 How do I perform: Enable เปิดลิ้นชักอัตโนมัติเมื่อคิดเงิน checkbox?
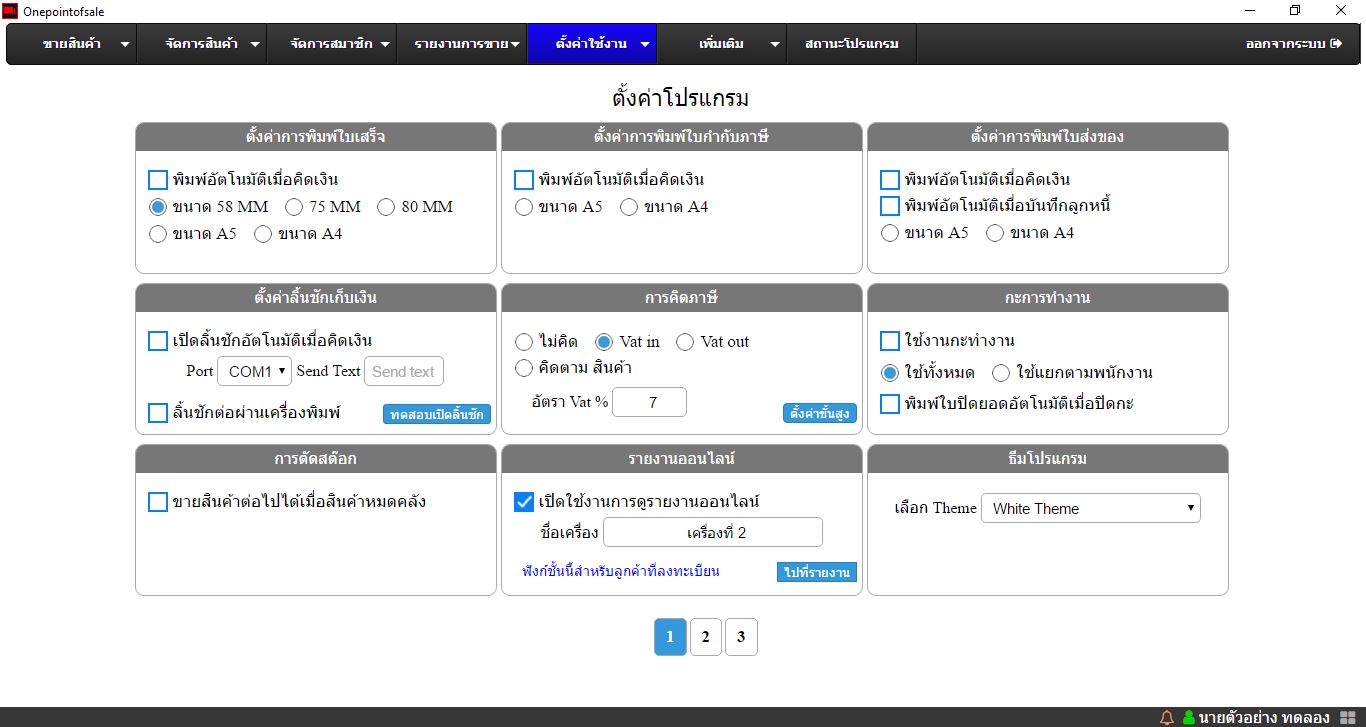pyautogui.click(x=158, y=341)
